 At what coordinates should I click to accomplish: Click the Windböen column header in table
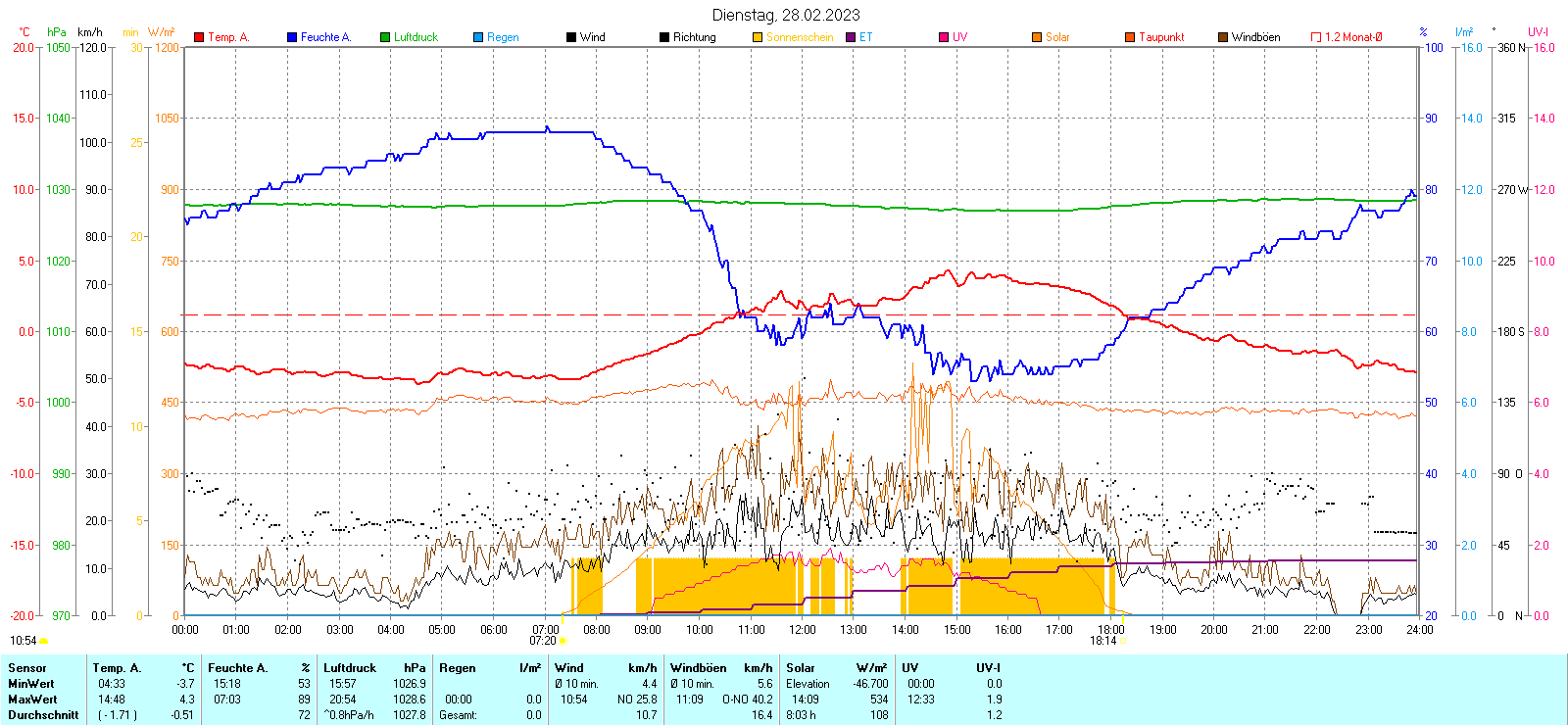coord(698,668)
